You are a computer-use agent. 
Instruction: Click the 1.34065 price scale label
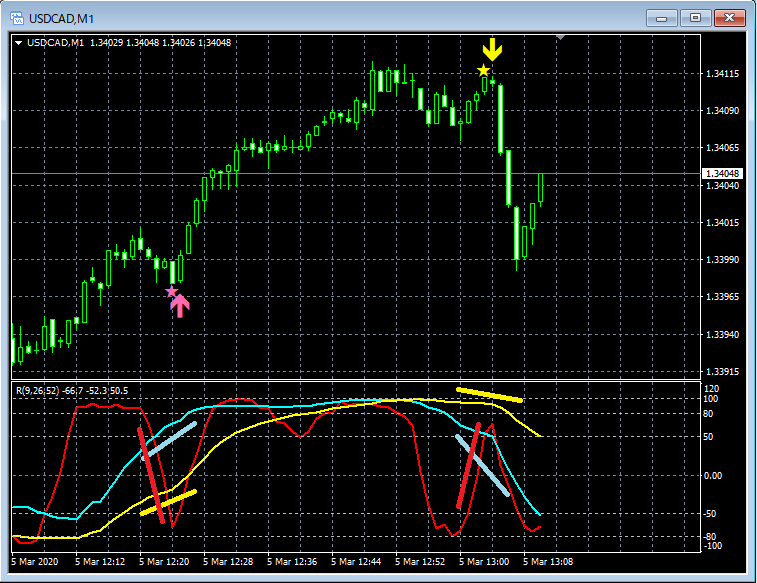pyautogui.click(x=722, y=148)
